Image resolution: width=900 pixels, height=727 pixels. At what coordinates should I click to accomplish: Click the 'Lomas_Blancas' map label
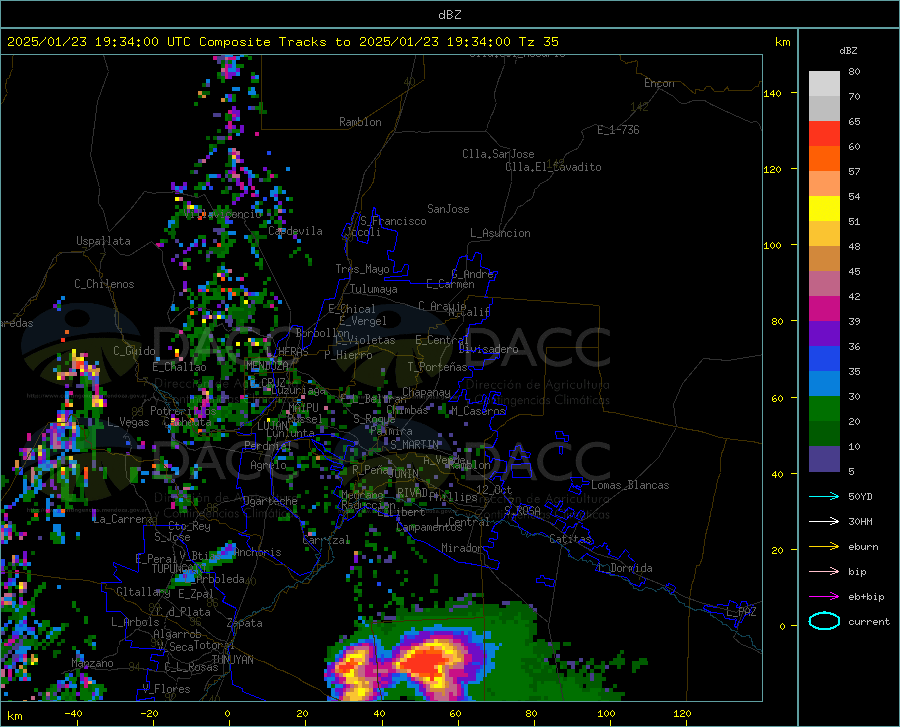point(630,485)
